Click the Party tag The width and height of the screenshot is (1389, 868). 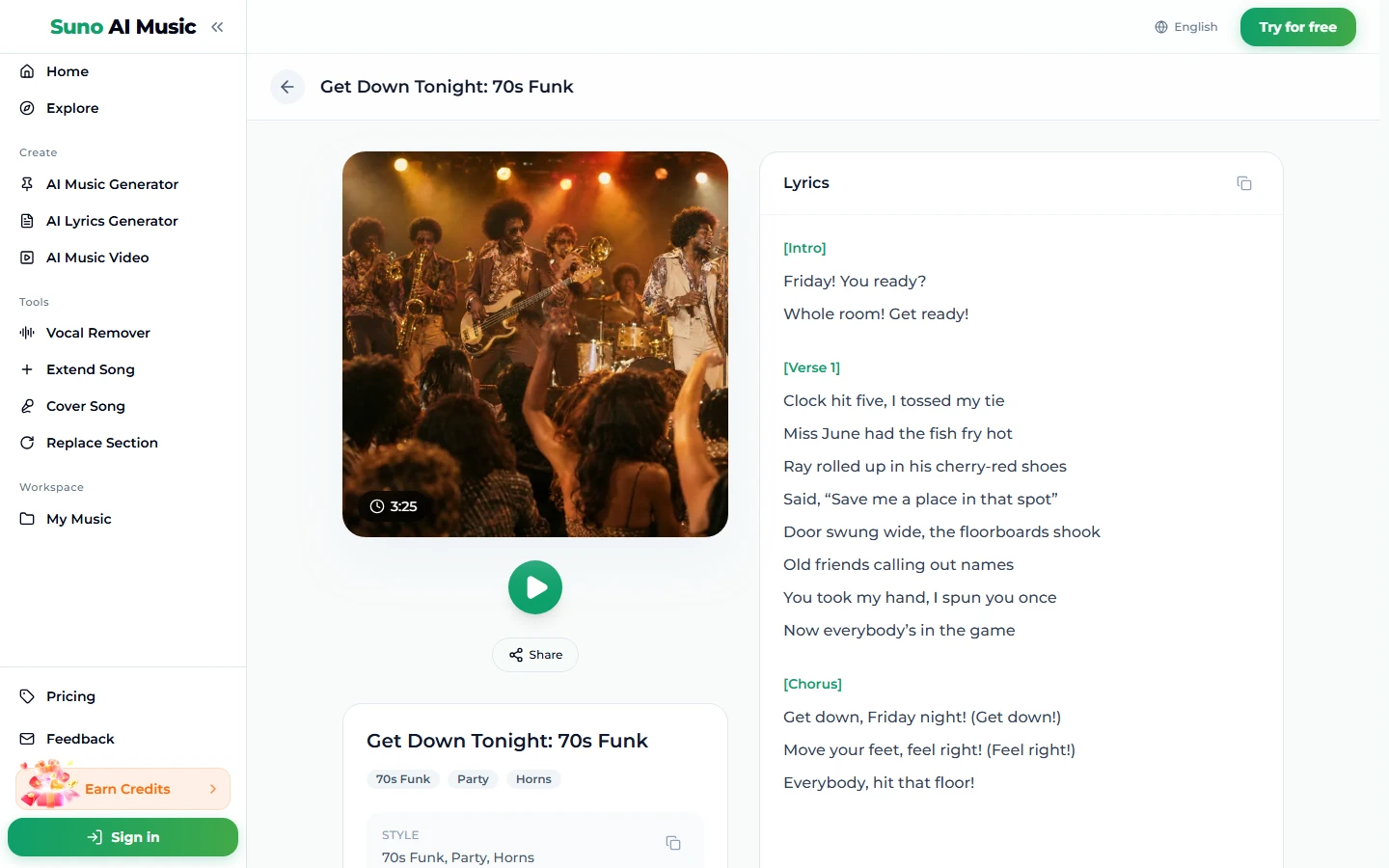click(473, 779)
